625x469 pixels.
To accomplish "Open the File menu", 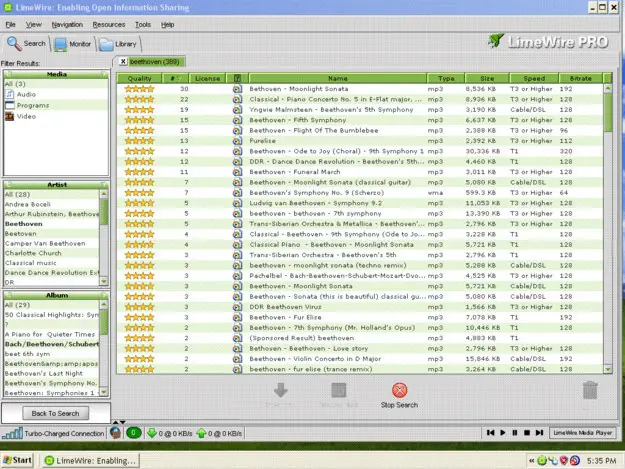I will 10,25.
